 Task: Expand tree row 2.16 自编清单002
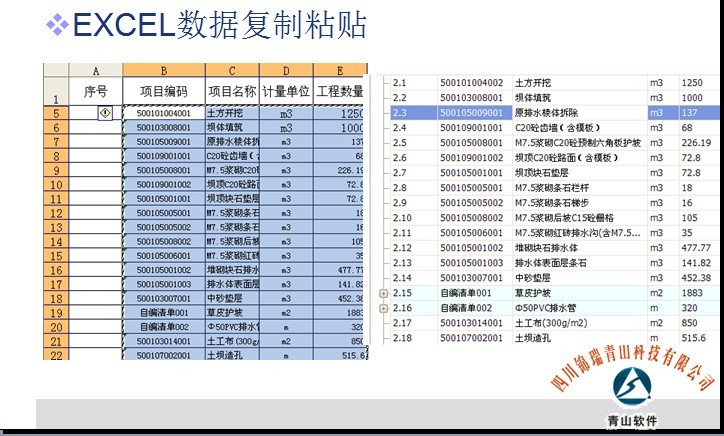click(x=385, y=307)
